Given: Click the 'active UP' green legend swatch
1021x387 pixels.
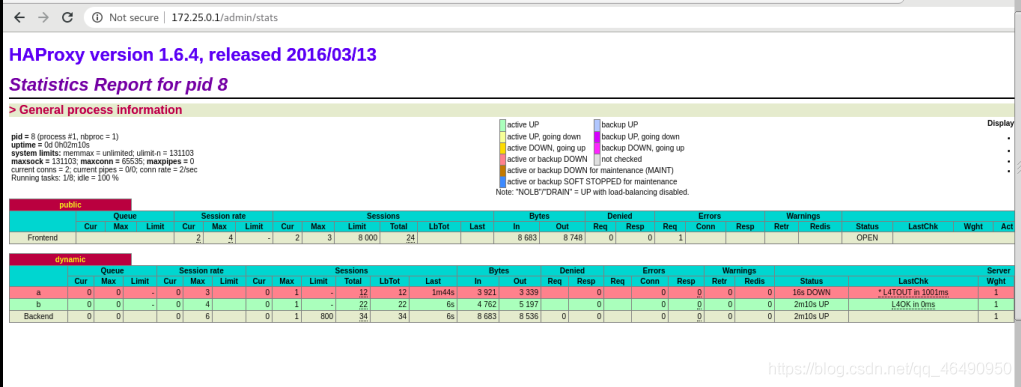Looking at the screenshot, I should (503, 124).
